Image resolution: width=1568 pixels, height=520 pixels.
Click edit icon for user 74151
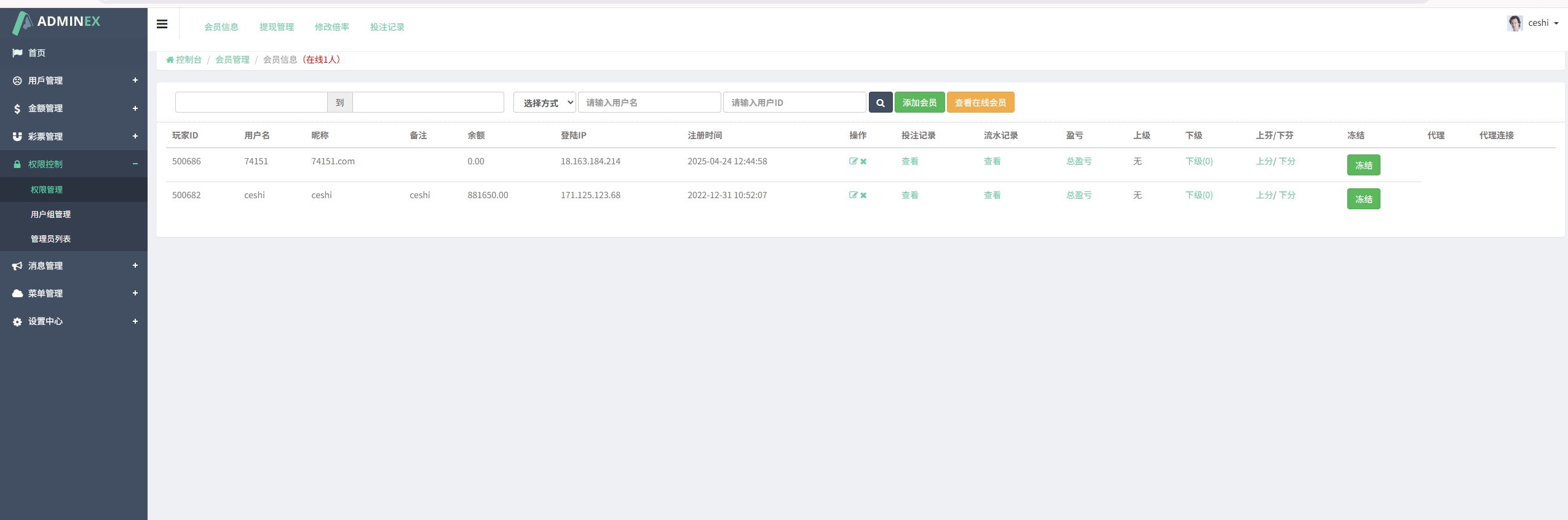pos(853,161)
